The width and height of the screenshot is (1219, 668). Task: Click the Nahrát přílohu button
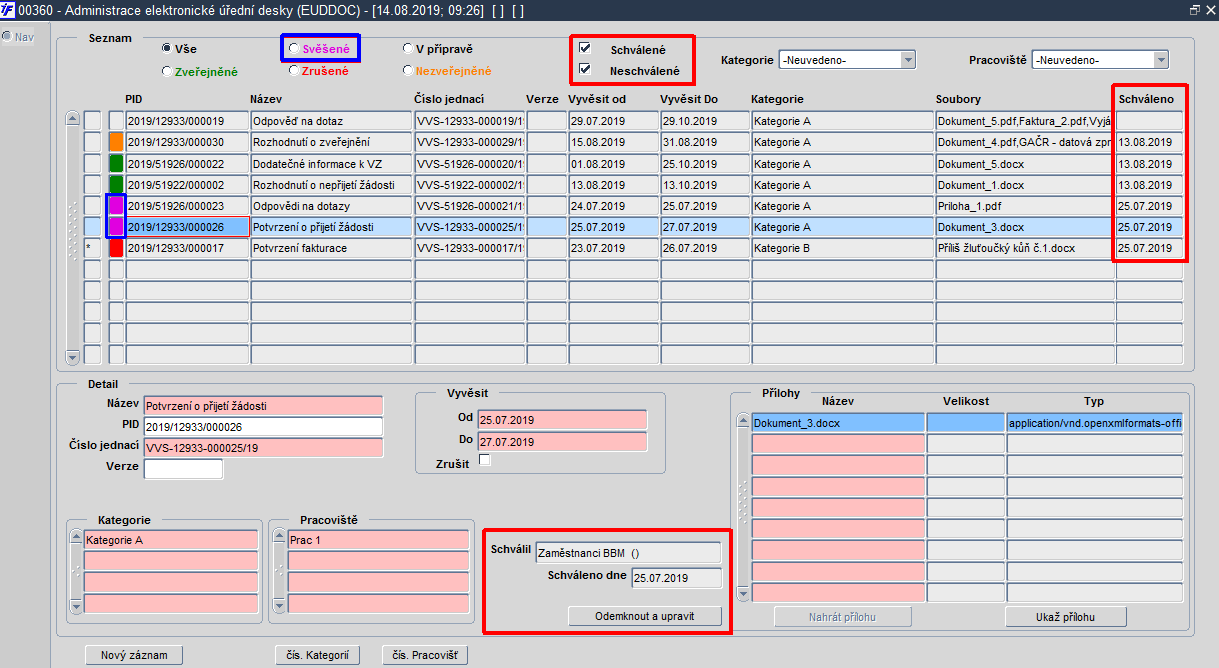click(842, 616)
